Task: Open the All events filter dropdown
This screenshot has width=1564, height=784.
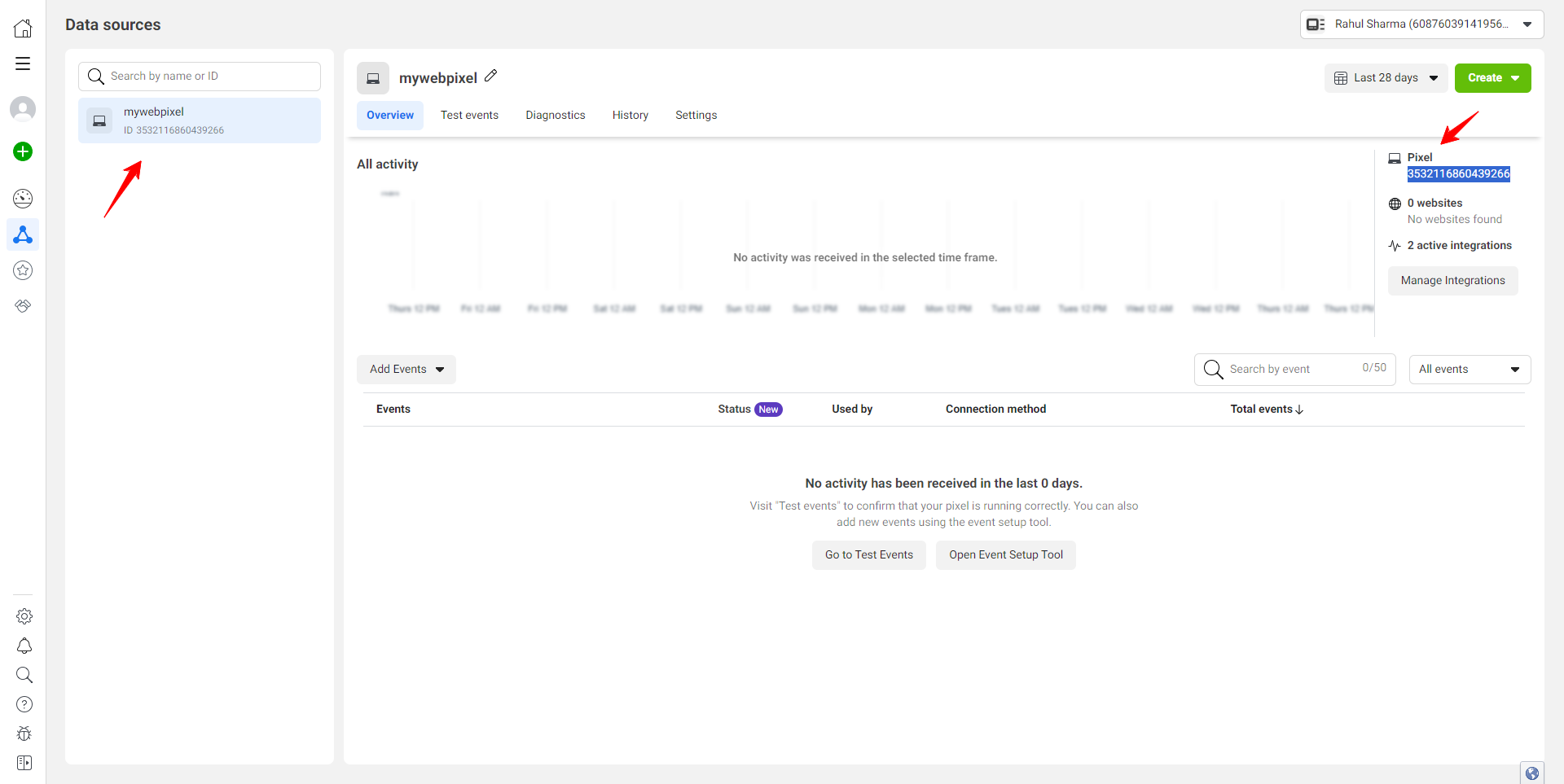Action: click(x=1470, y=370)
